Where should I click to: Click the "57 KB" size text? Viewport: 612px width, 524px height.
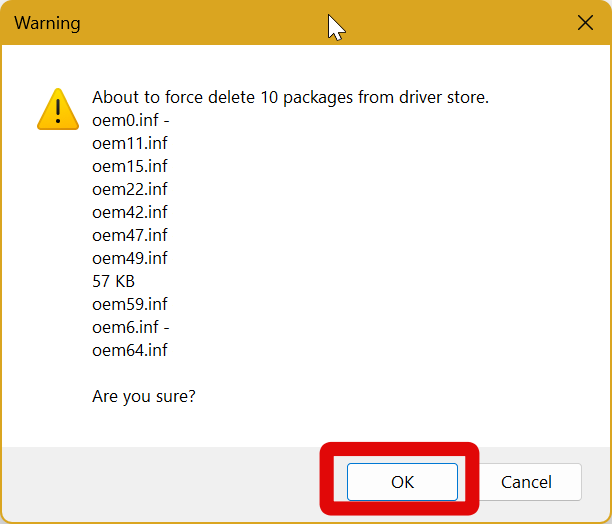[113, 281]
